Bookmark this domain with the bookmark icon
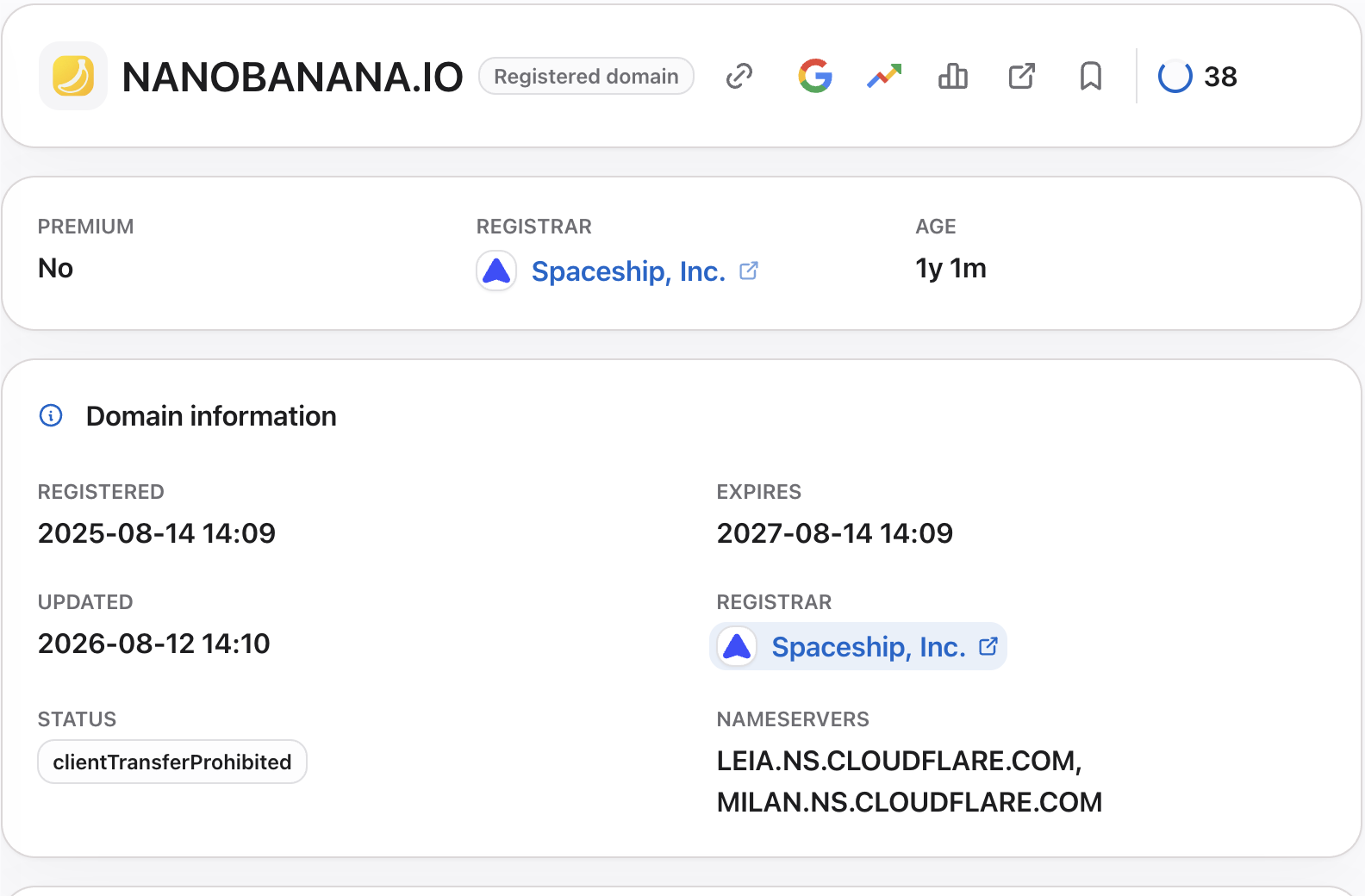The image size is (1365, 896). [x=1091, y=76]
